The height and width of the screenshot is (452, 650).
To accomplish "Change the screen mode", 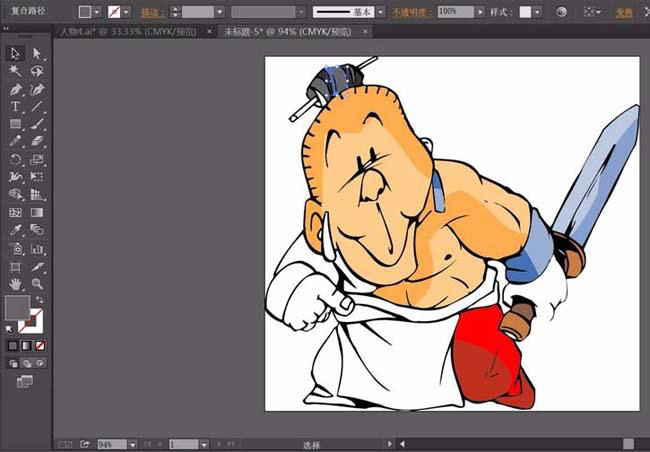I will pos(25,381).
